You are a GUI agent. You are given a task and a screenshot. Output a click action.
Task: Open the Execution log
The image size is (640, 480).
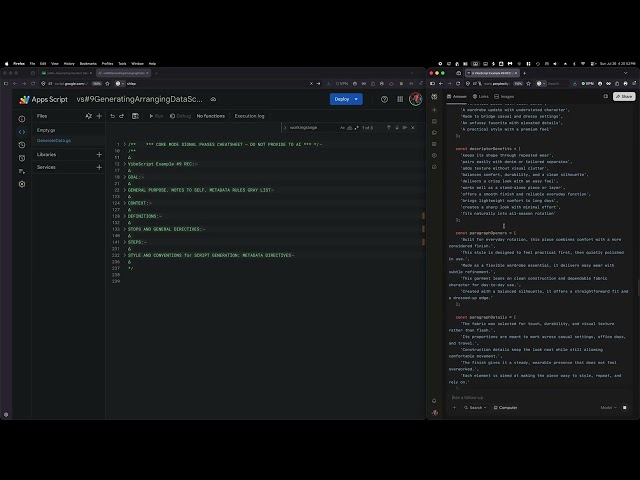click(x=249, y=116)
